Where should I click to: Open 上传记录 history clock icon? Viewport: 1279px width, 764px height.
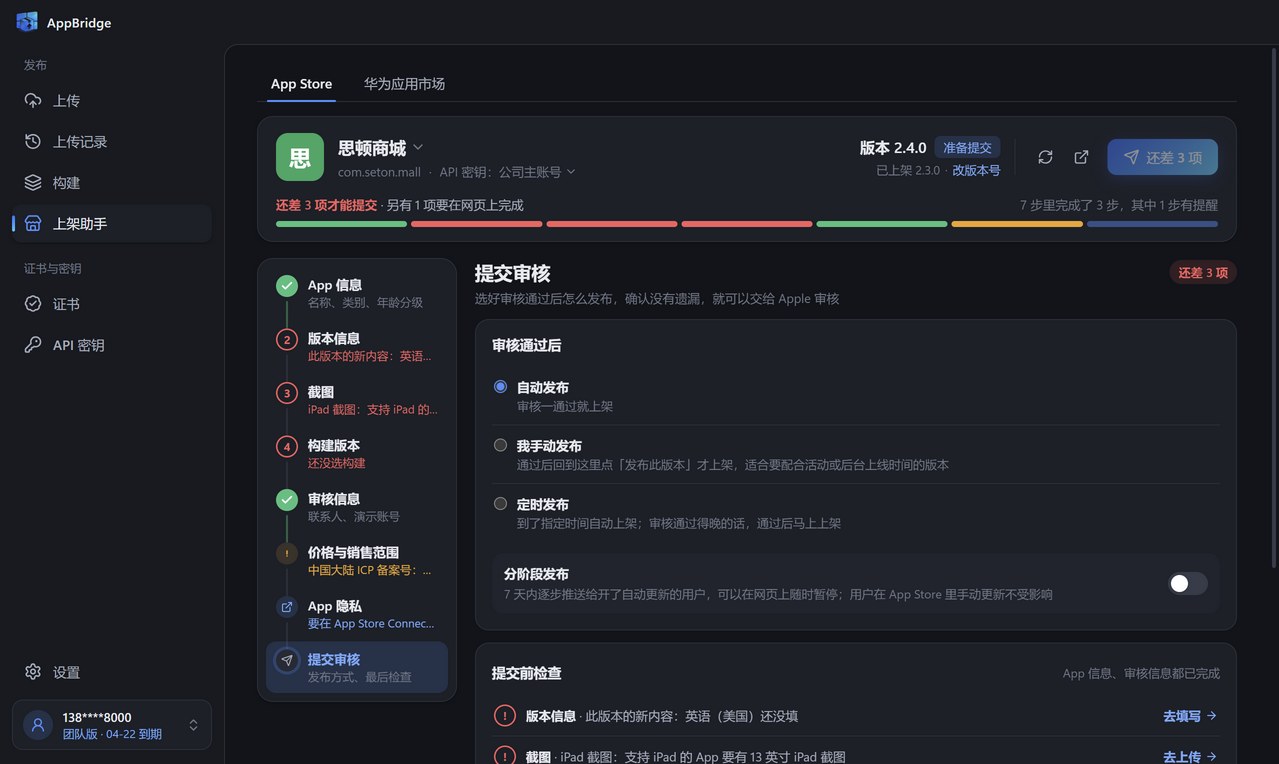point(33,142)
